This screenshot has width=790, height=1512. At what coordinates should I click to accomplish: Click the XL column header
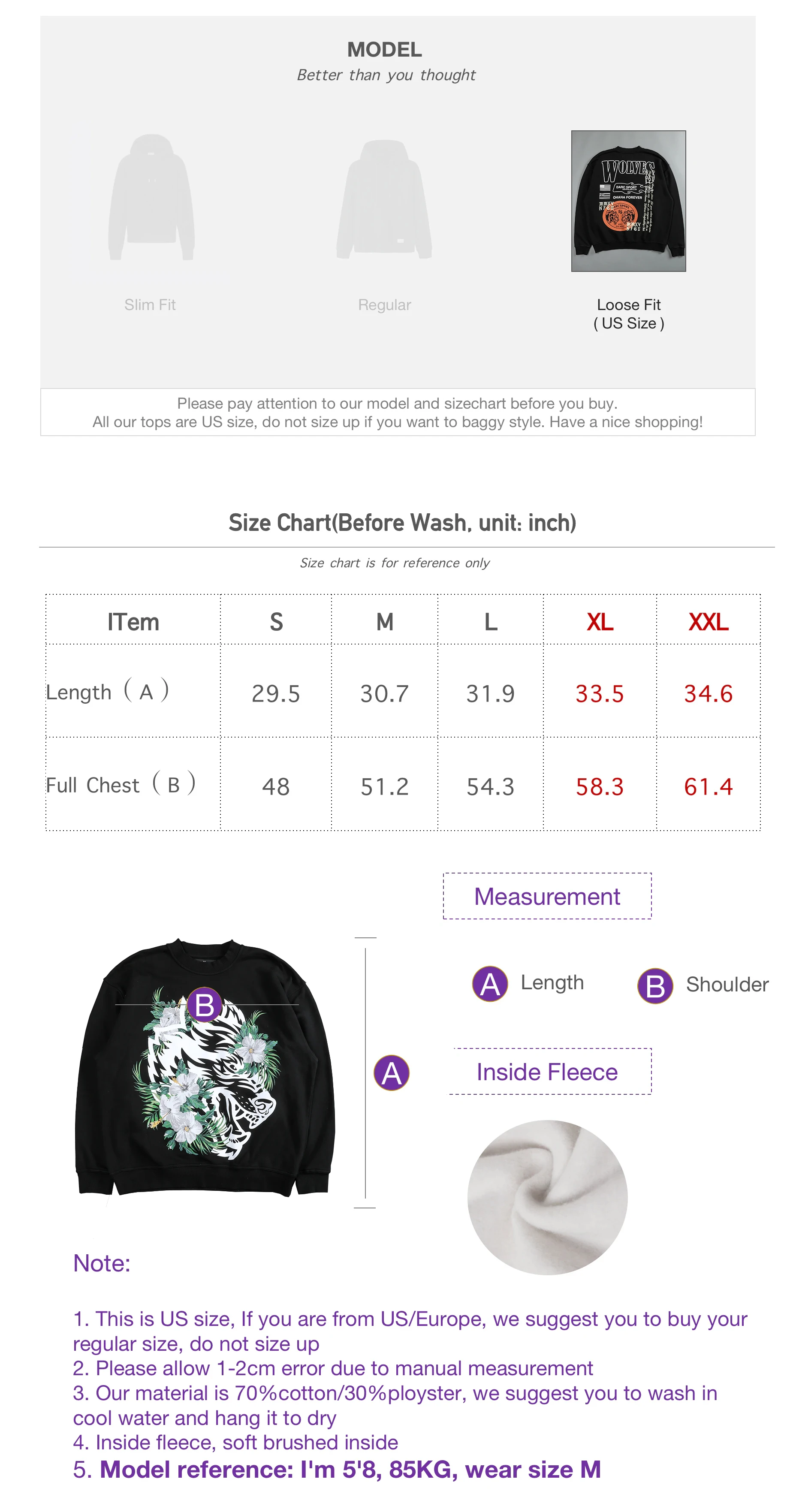coord(599,621)
